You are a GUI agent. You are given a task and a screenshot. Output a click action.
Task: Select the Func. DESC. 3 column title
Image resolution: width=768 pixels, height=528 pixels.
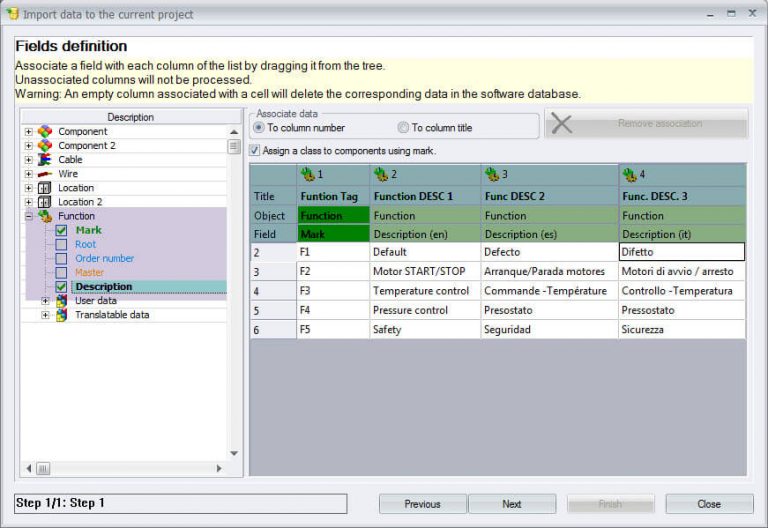click(x=683, y=196)
